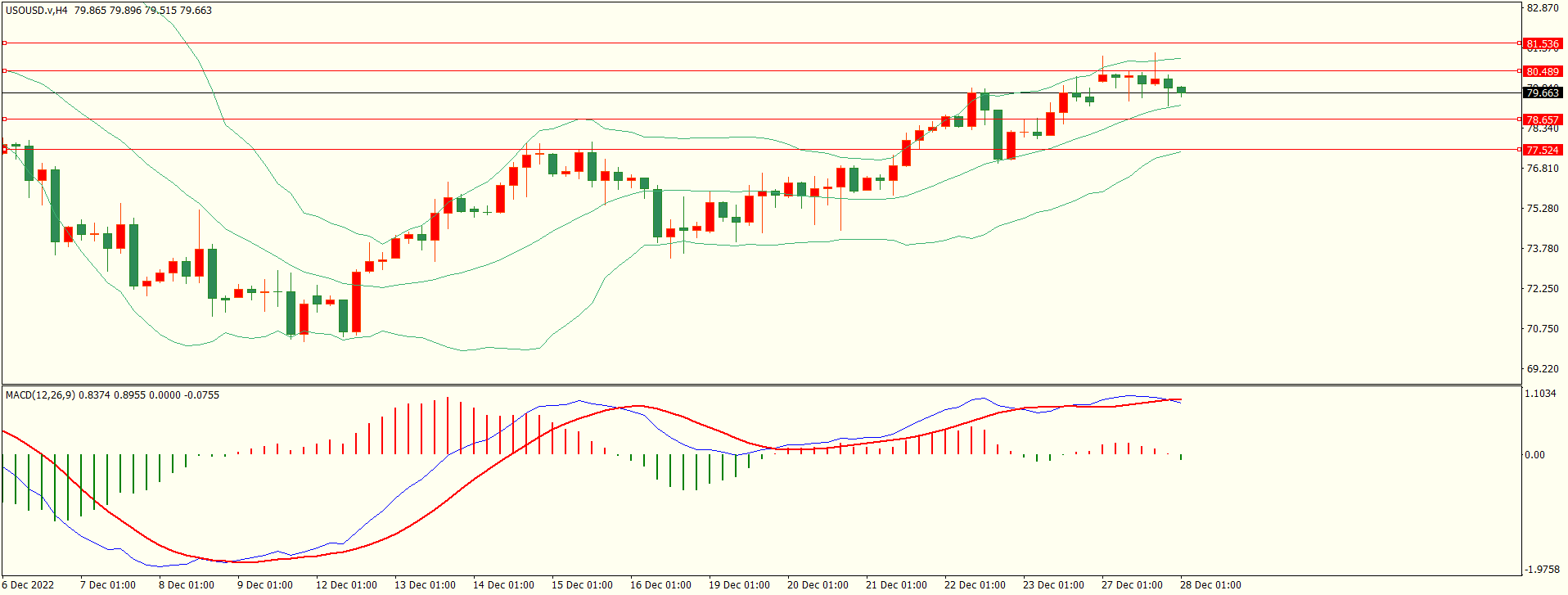Select the MACD(12,26,9) indicator label

[40, 395]
